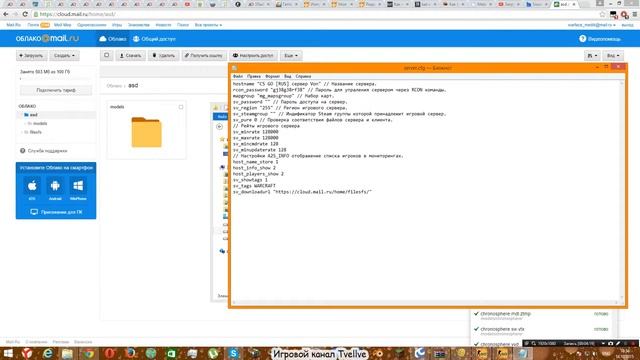Reload the page with the refresh icon
Image resolution: width=640 pixels, height=360 pixels.
point(25,14)
